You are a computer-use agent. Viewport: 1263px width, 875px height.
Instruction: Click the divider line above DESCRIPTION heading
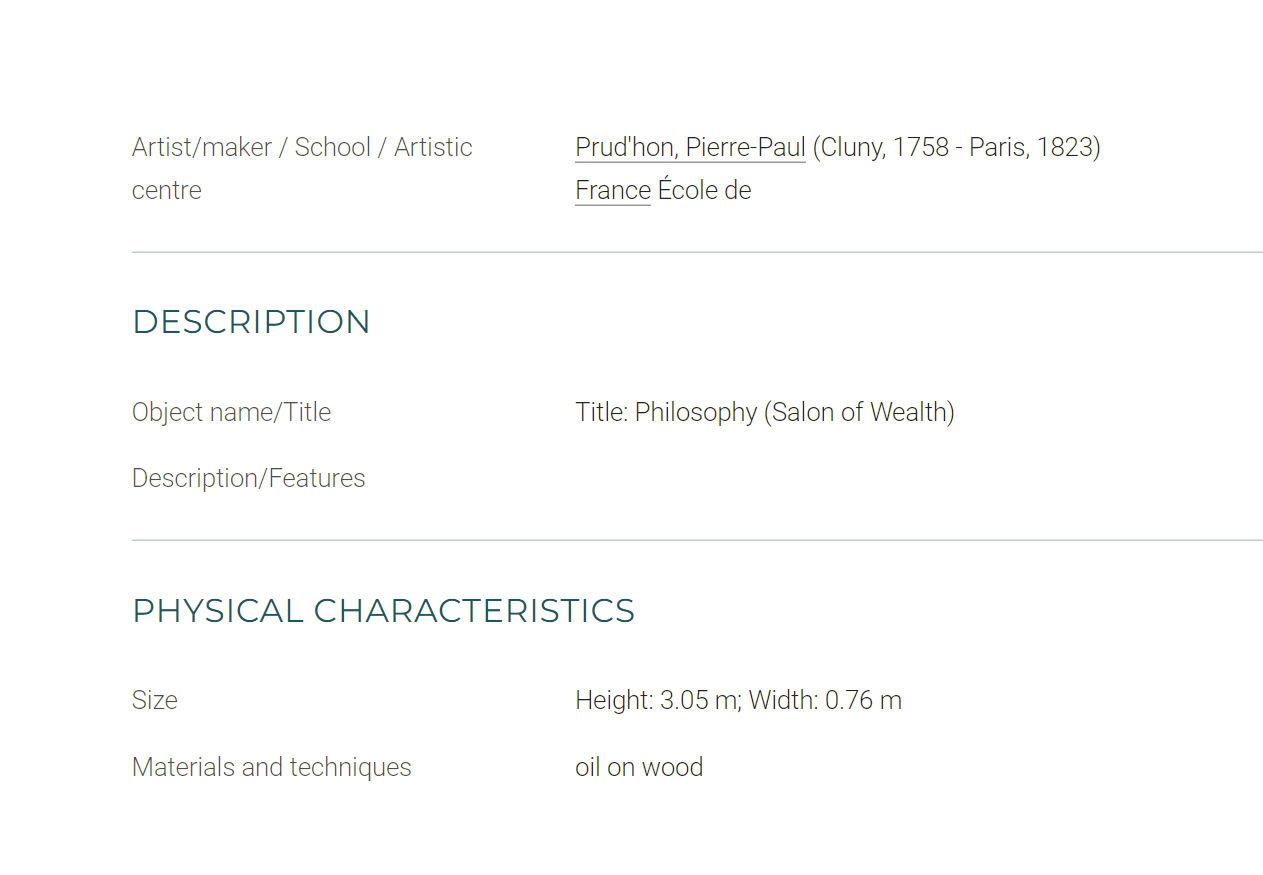coord(697,252)
